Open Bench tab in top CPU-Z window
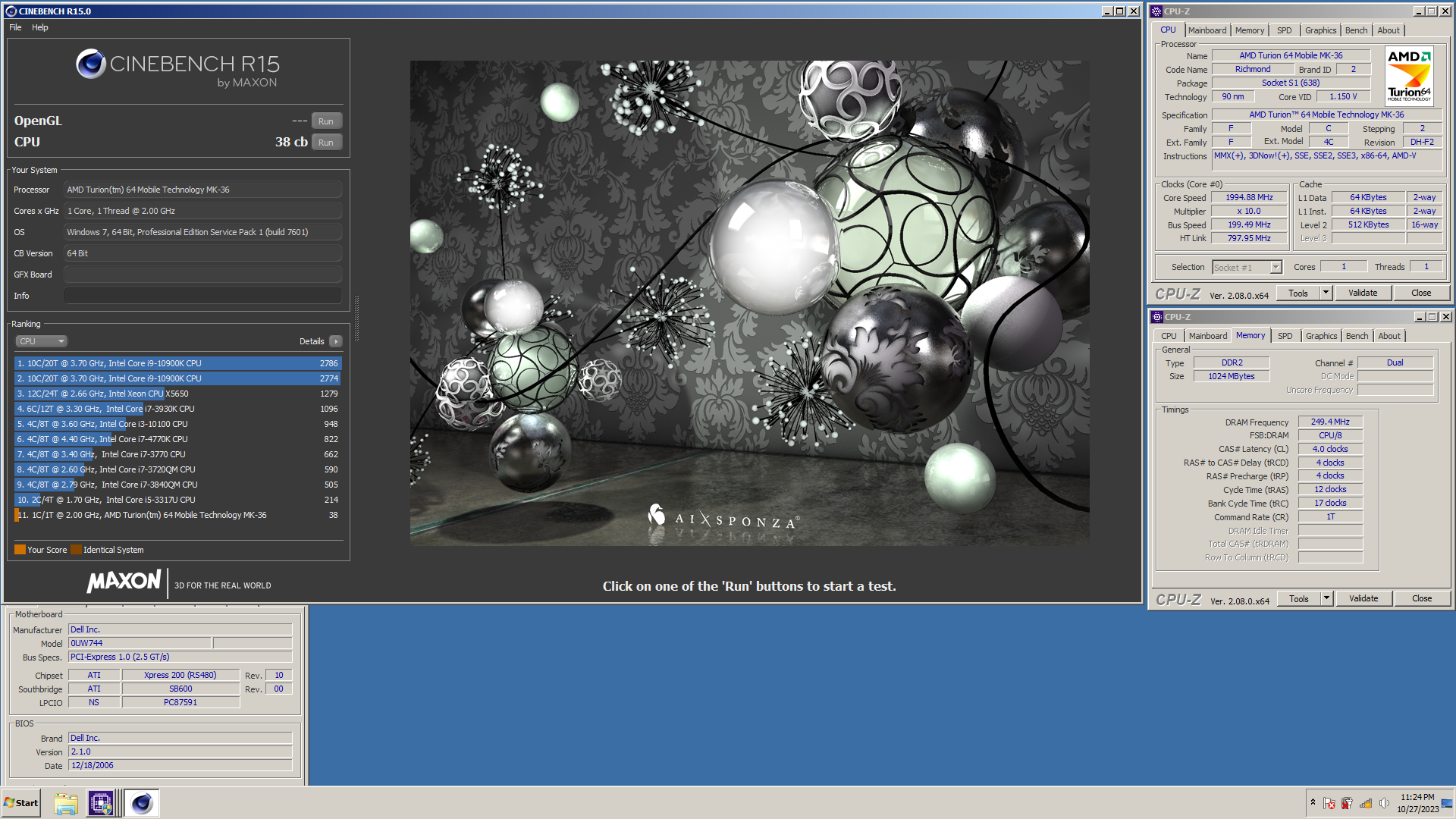 click(1356, 30)
